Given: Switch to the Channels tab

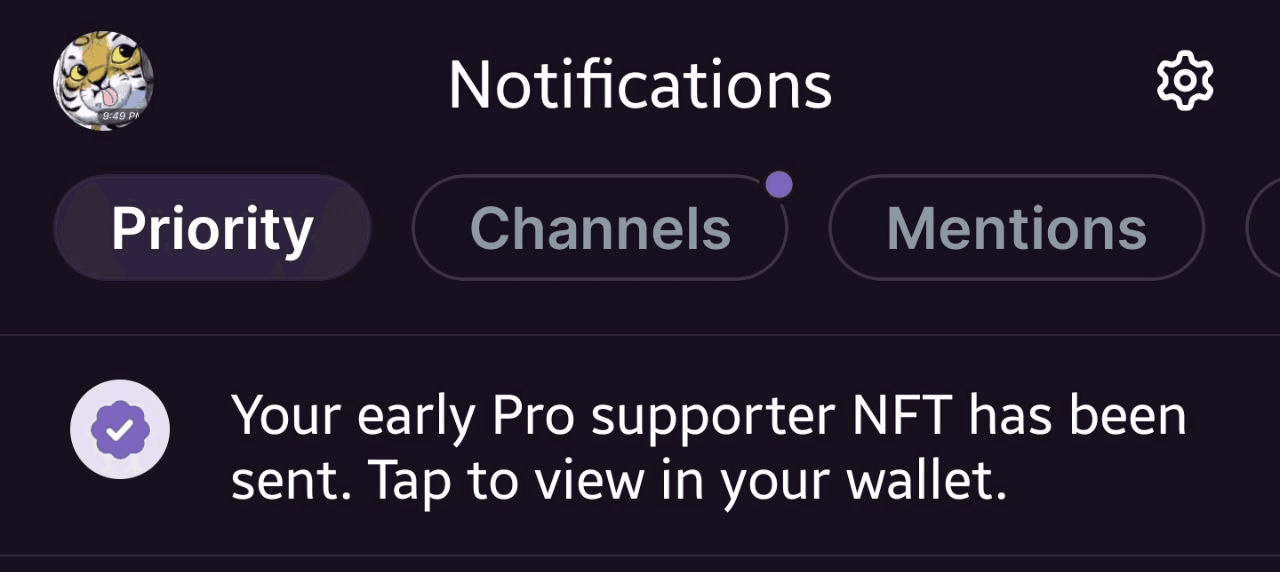Looking at the screenshot, I should pos(600,228).
